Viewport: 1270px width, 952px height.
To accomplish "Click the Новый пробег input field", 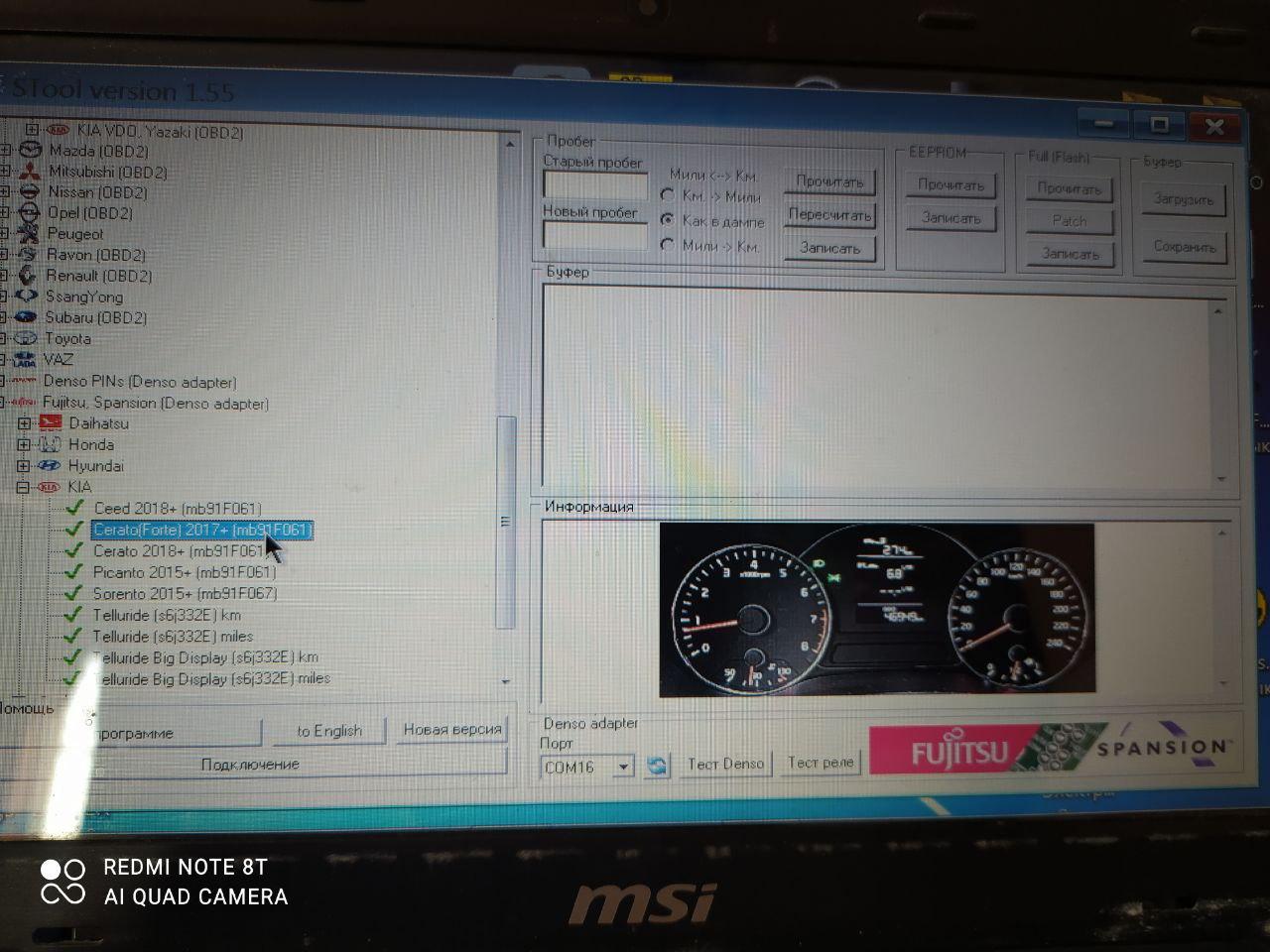I will point(594,235).
